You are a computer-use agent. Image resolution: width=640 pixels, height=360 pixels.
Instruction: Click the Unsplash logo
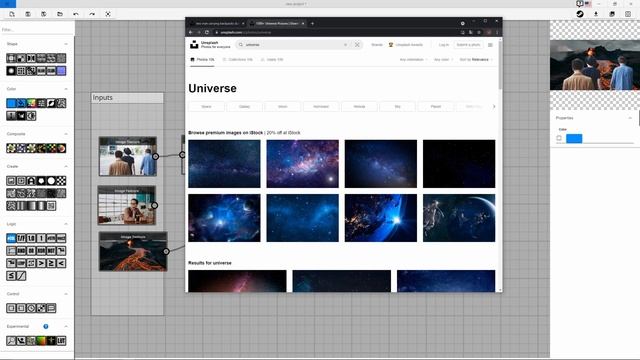[194, 45]
